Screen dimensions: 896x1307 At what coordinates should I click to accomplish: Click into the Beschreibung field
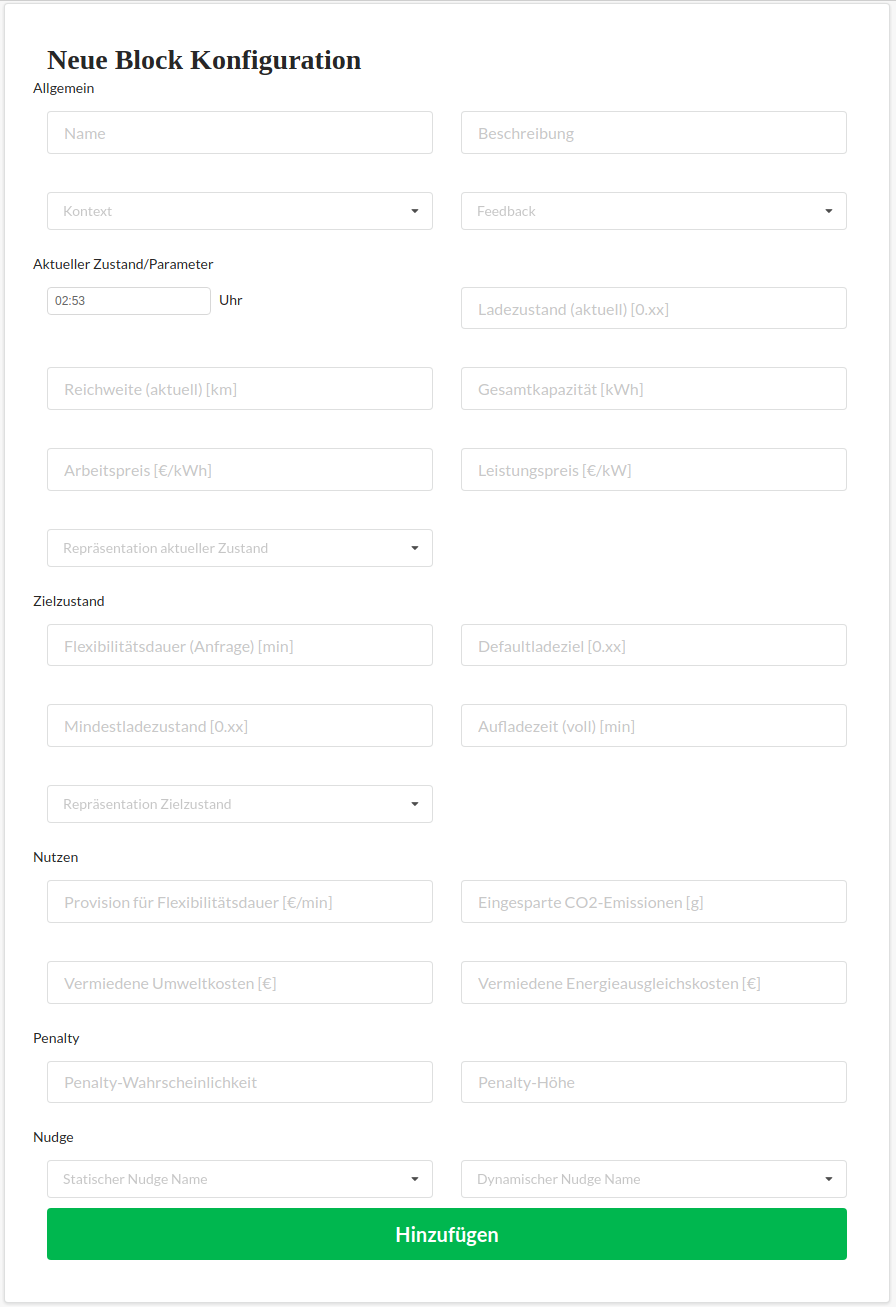pyautogui.click(x=653, y=132)
